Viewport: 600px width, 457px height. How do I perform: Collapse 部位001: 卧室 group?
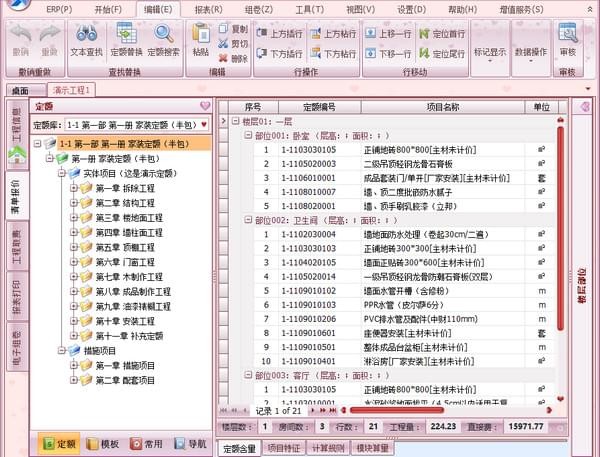coord(248,135)
